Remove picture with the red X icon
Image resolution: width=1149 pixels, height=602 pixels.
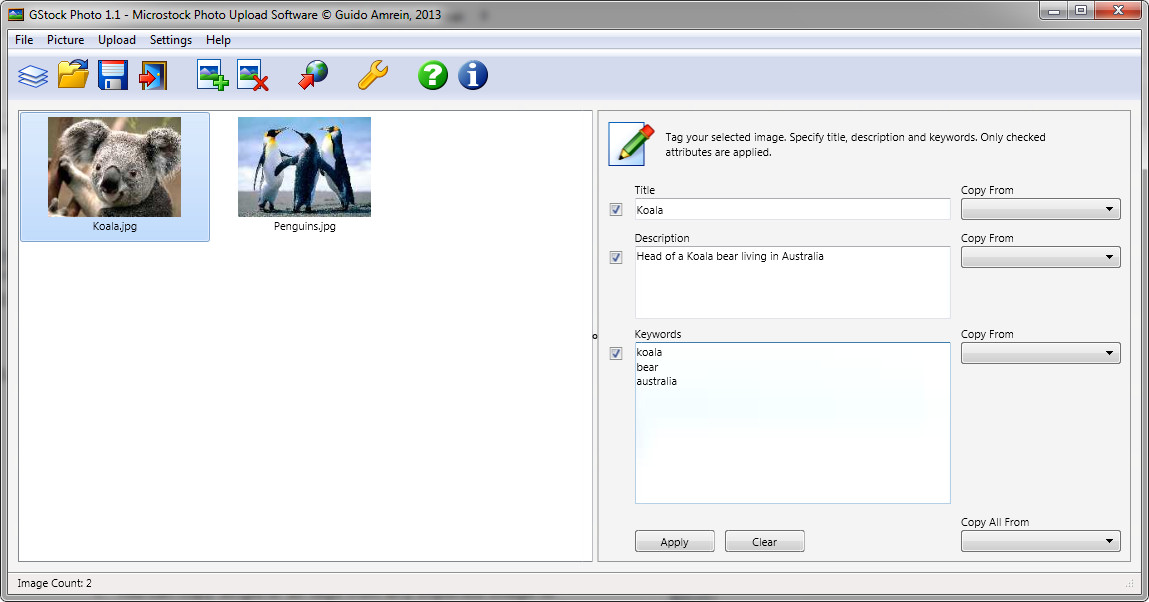(253, 75)
